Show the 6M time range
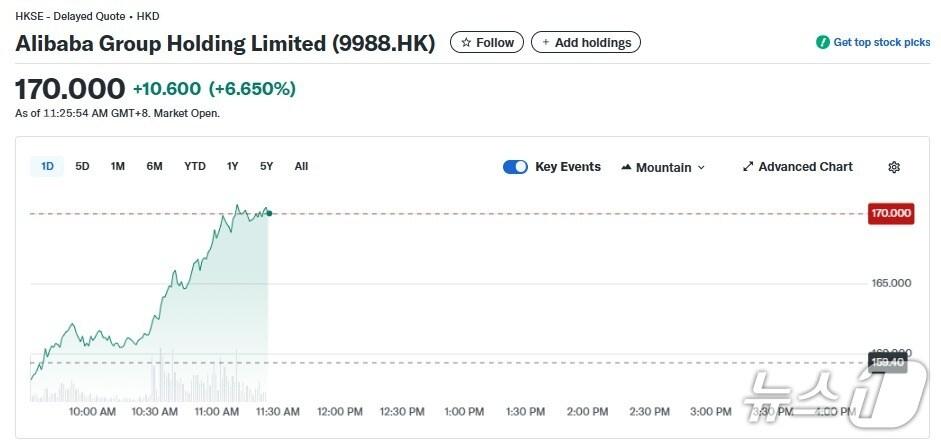This screenshot has height=442, width=941. coord(154,166)
